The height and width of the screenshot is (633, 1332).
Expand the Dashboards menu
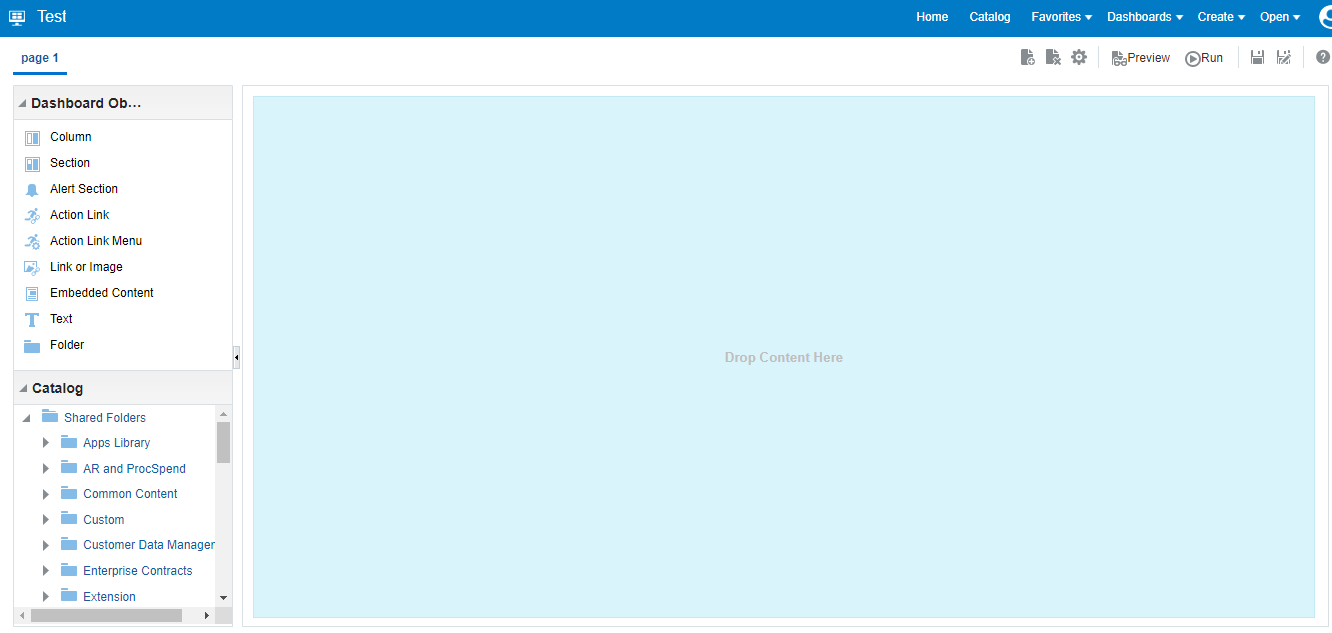tap(1143, 16)
